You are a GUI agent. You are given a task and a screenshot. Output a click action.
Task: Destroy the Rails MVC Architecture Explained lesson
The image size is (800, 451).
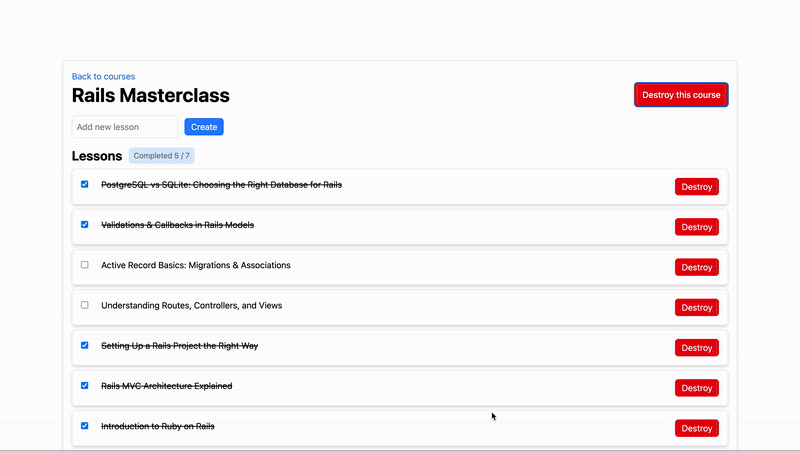click(696, 388)
